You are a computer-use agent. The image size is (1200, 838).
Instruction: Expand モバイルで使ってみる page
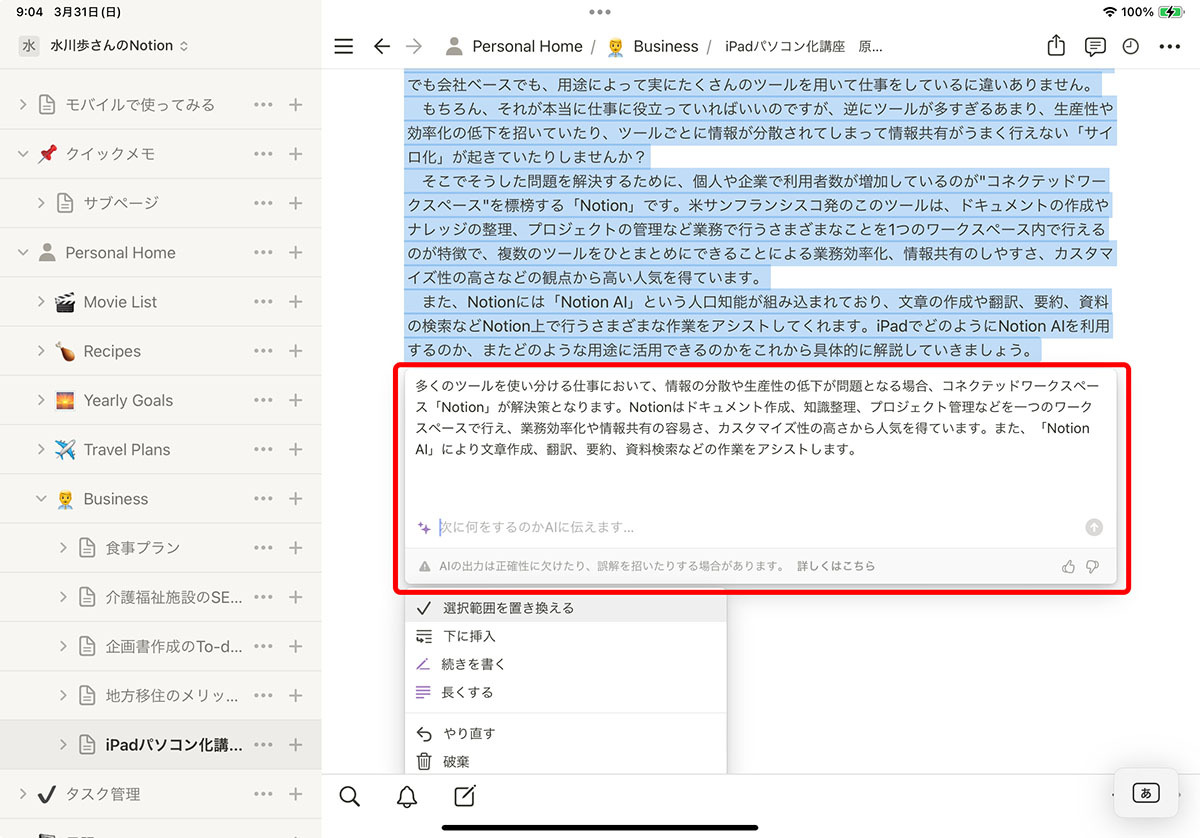tap(23, 104)
